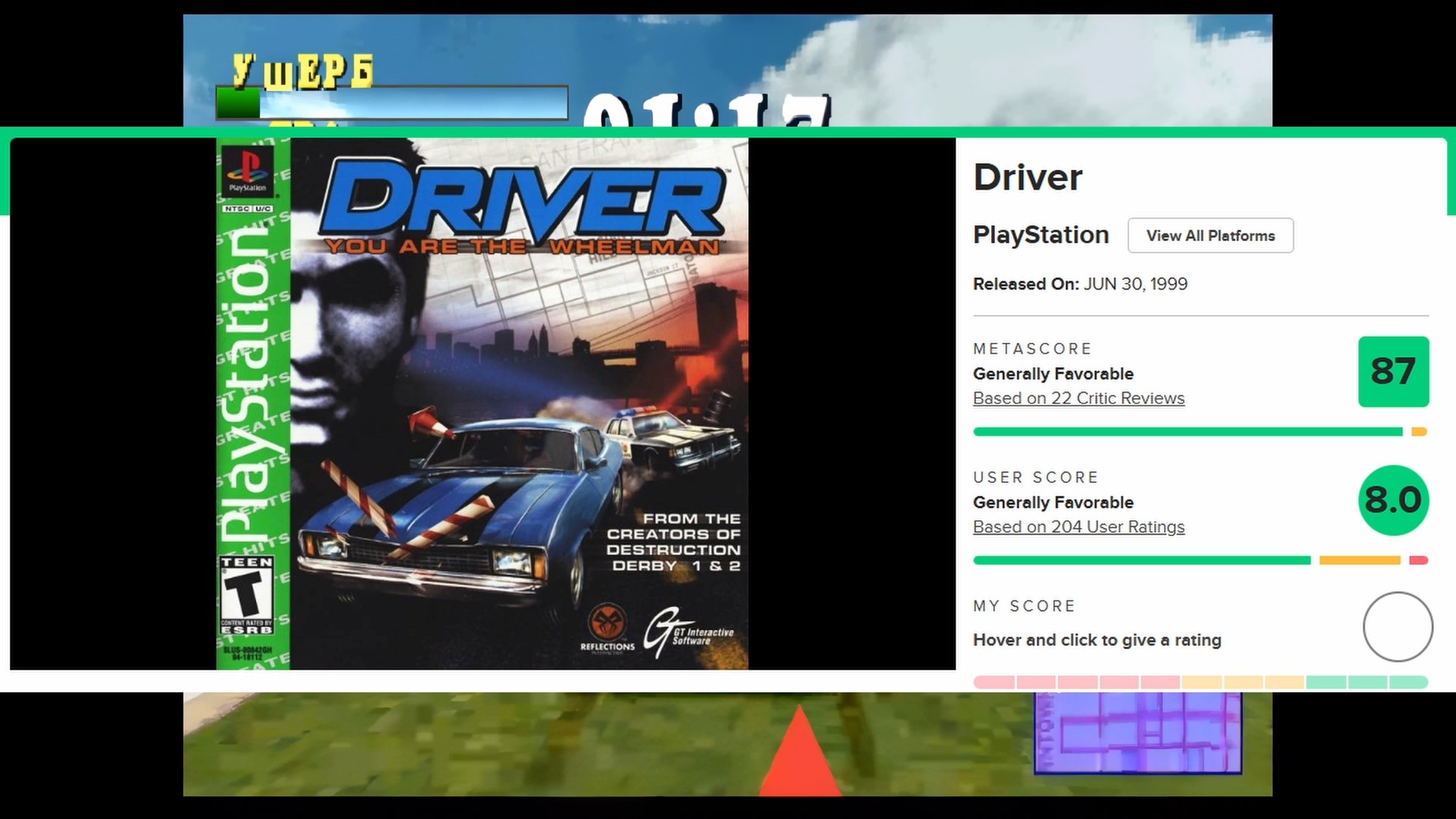Click the My Score rating bar

(1200, 682)
